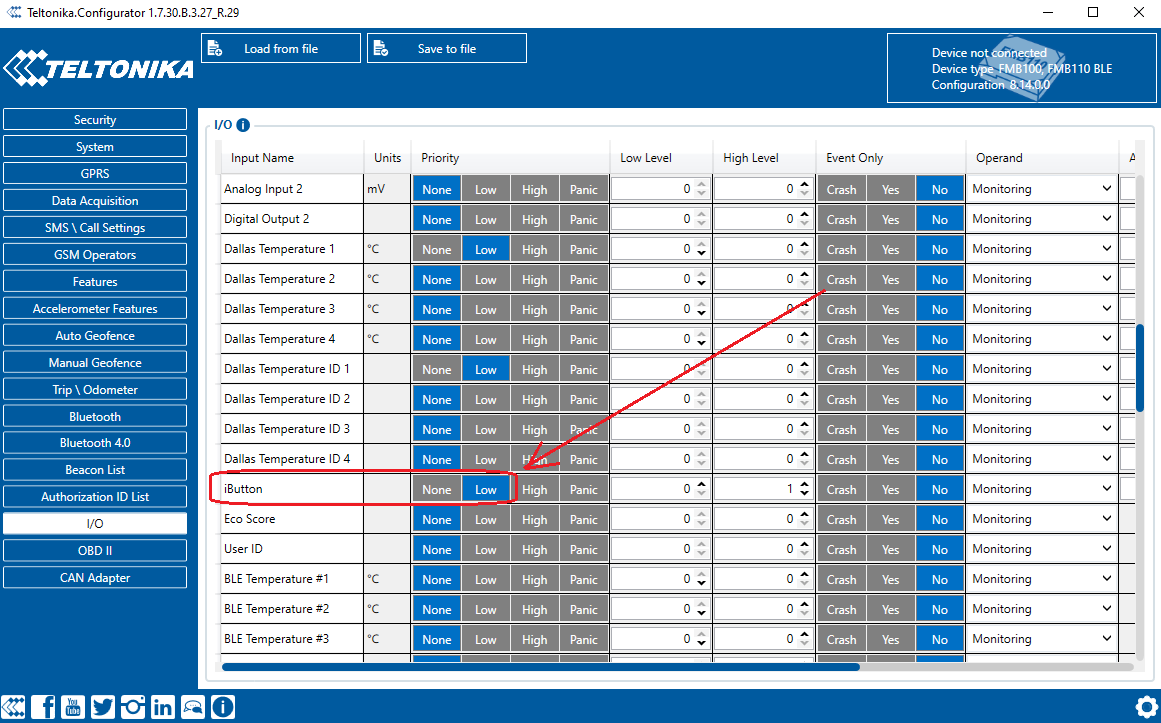Click the horizontal scrollbar under the I/O table
1161x723 pixels.
540,667
